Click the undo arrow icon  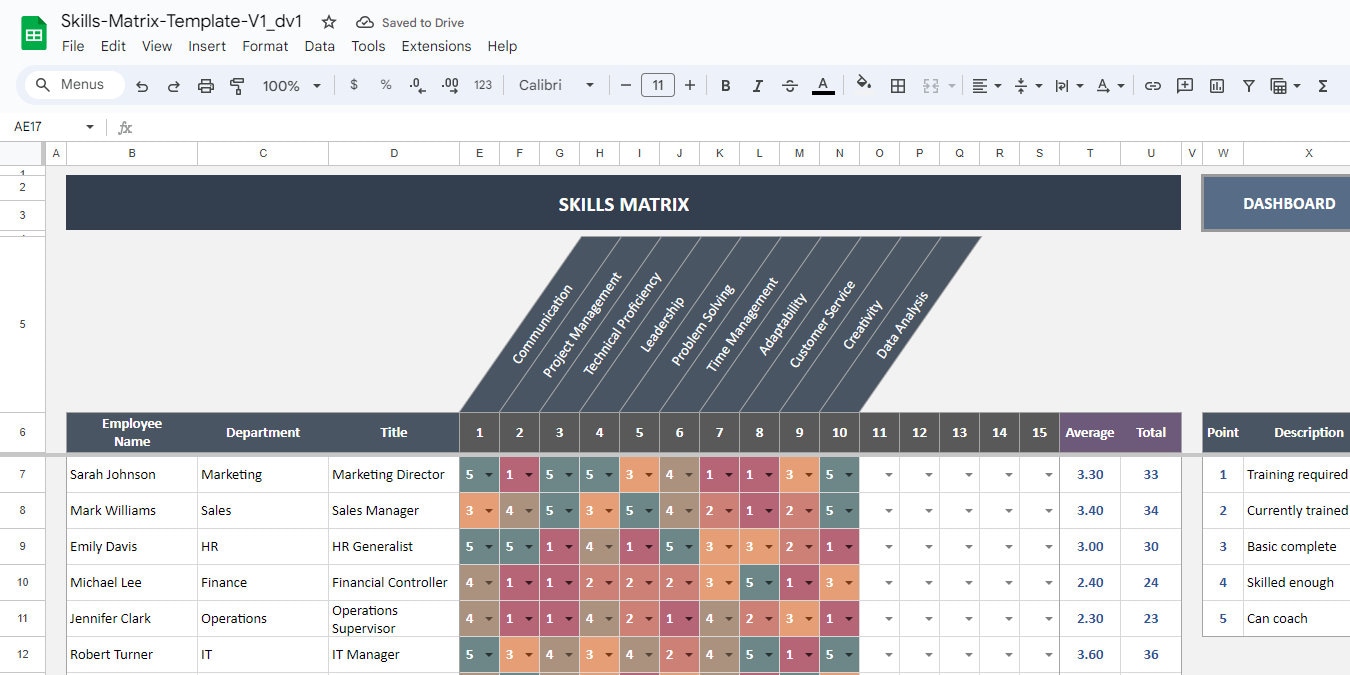(142, 86)
